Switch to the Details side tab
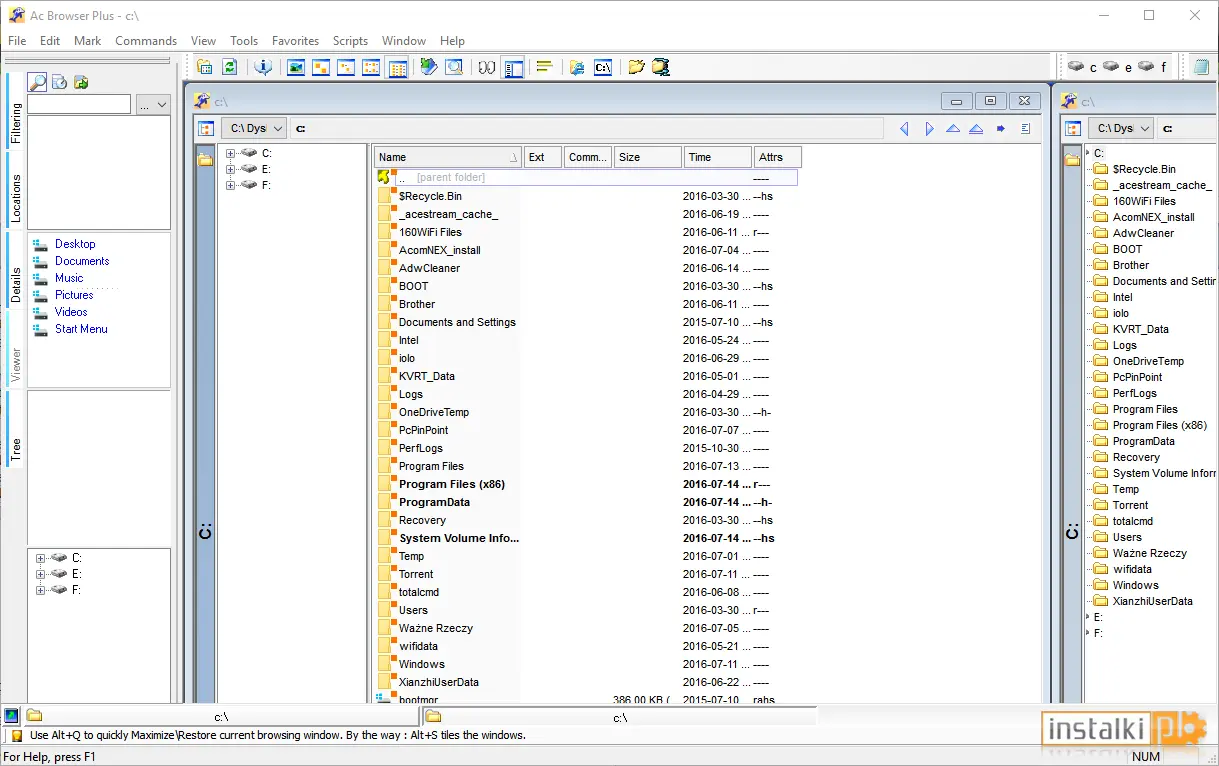Image resolution: width=1219 pixels, height=766 pixels. click(16, 270)
